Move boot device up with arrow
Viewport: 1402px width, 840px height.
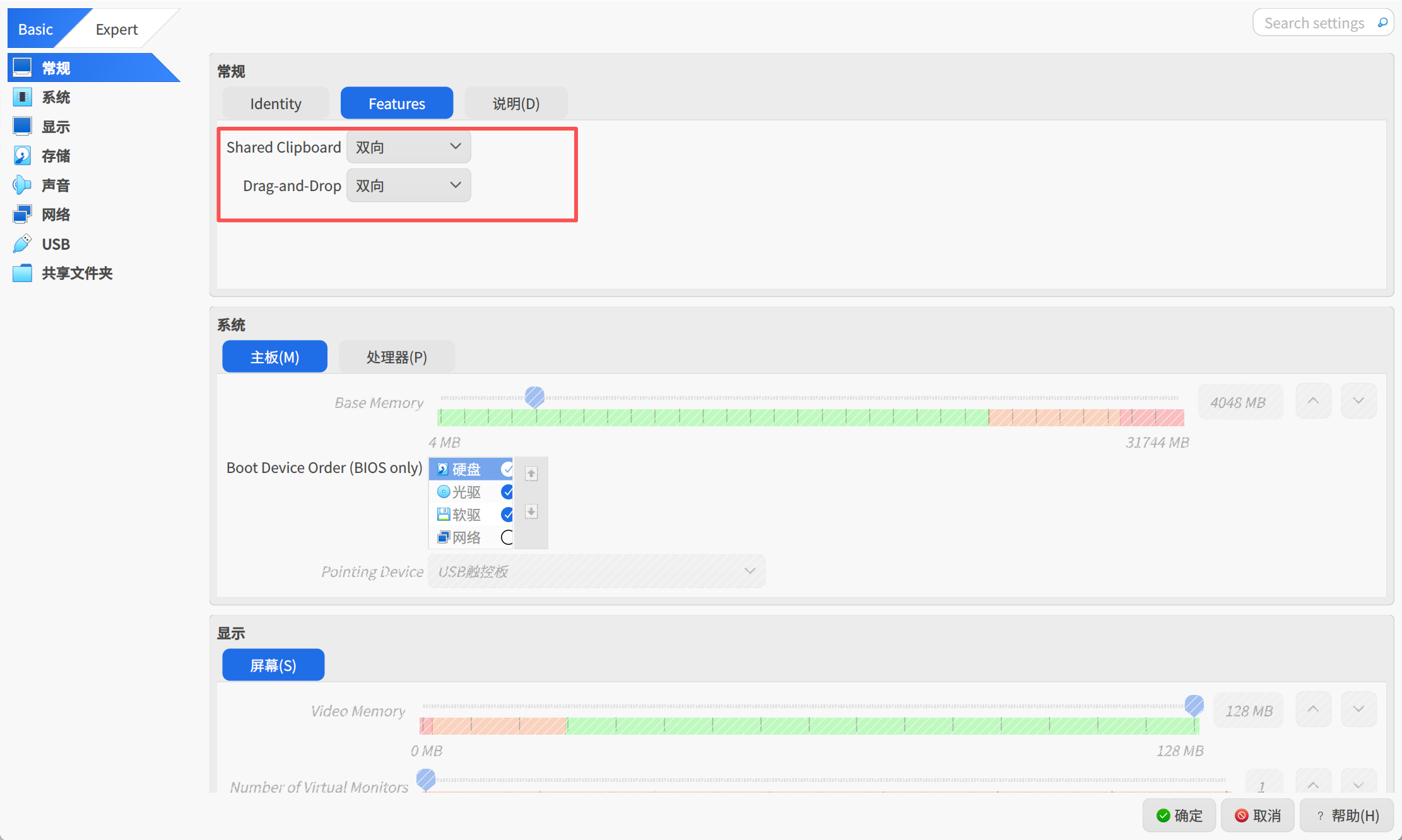[531, 474]
